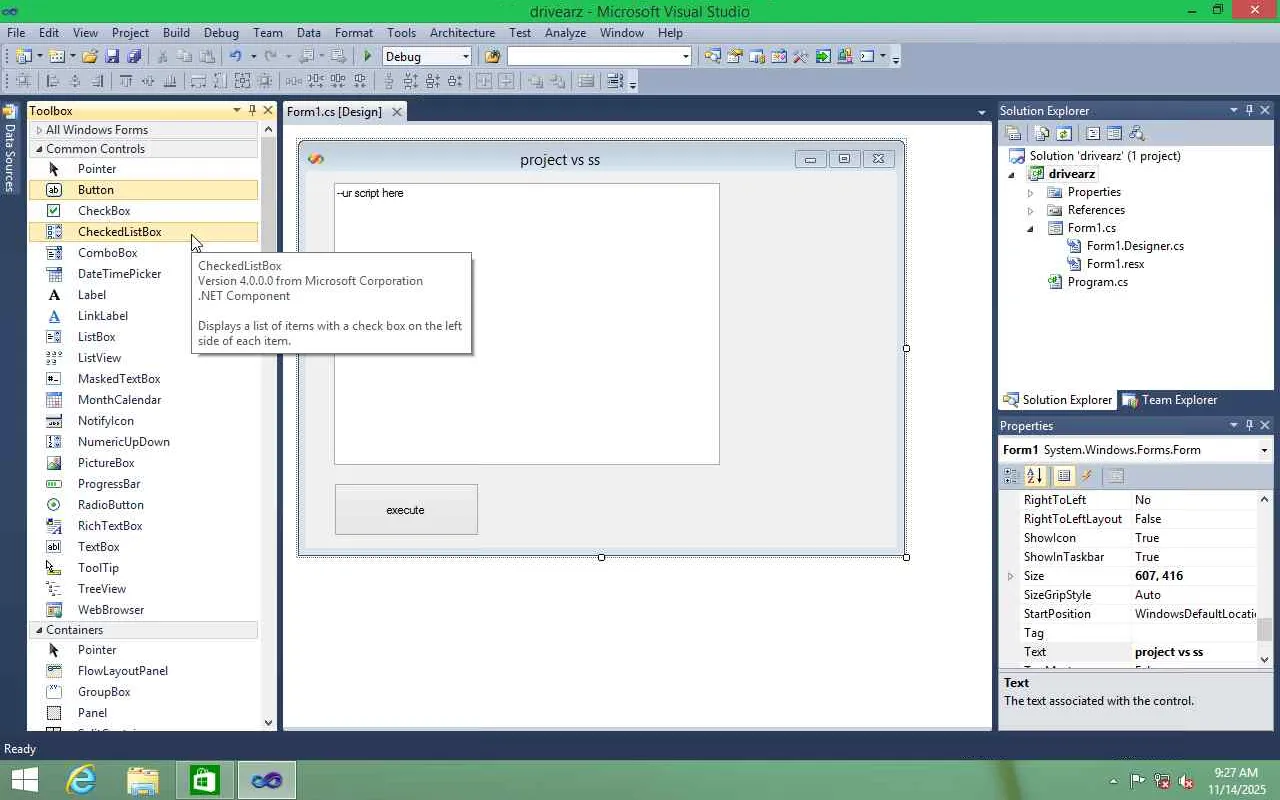Click Align Lefts on the layout toolbar
1280x800 pixels.
[53, 82]
